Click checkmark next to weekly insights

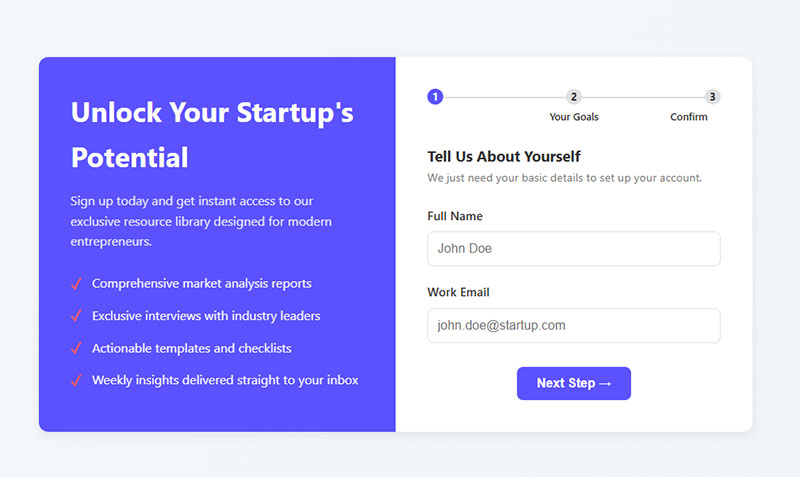click(76, 380)
